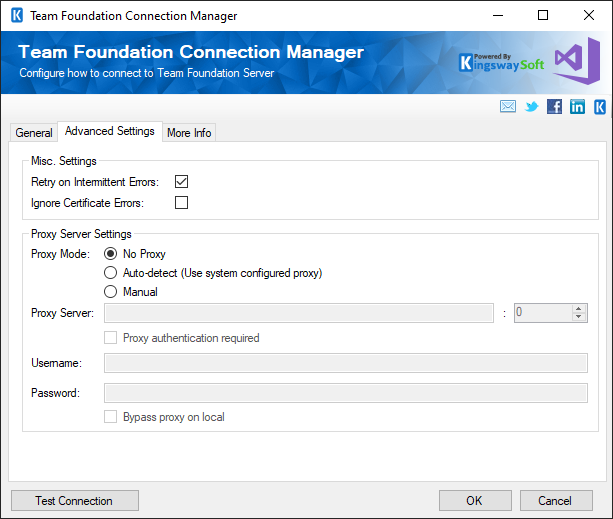This screenshot has width=613, height=519.
Task: Open the More Info tab
Action: [189, 133]
